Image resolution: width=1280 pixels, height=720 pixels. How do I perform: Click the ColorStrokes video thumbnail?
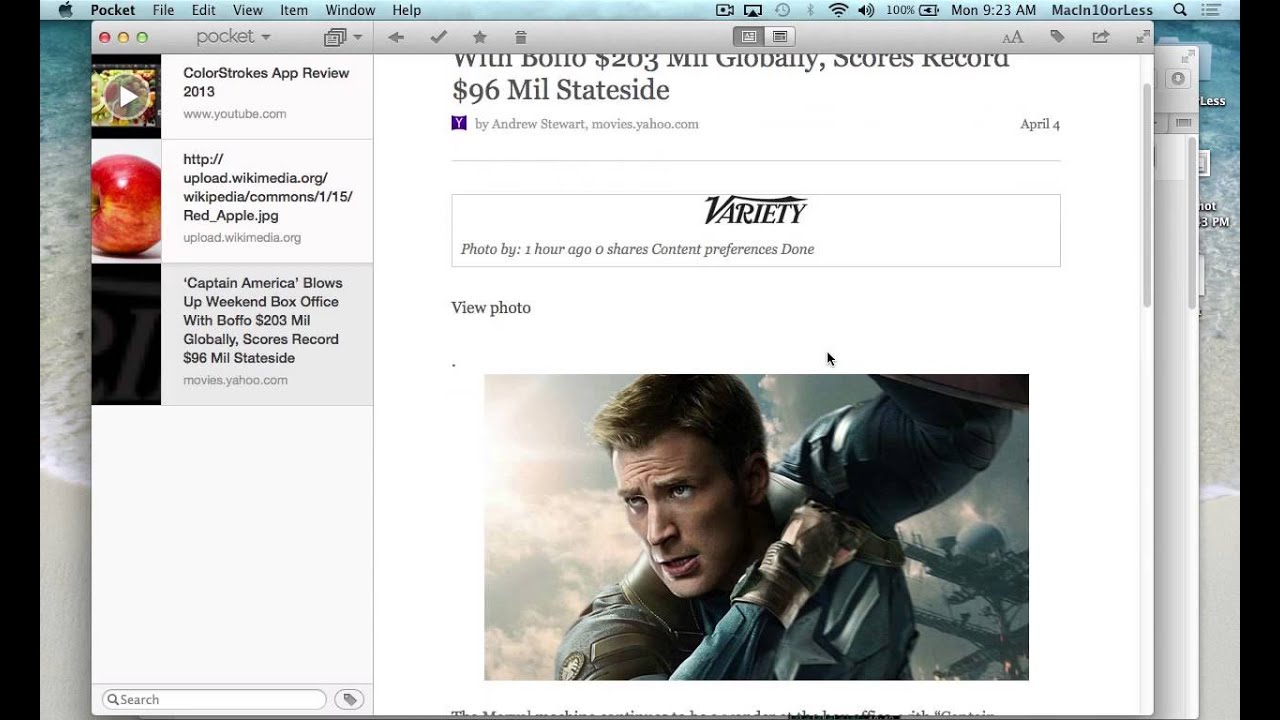tap(126, 96)
